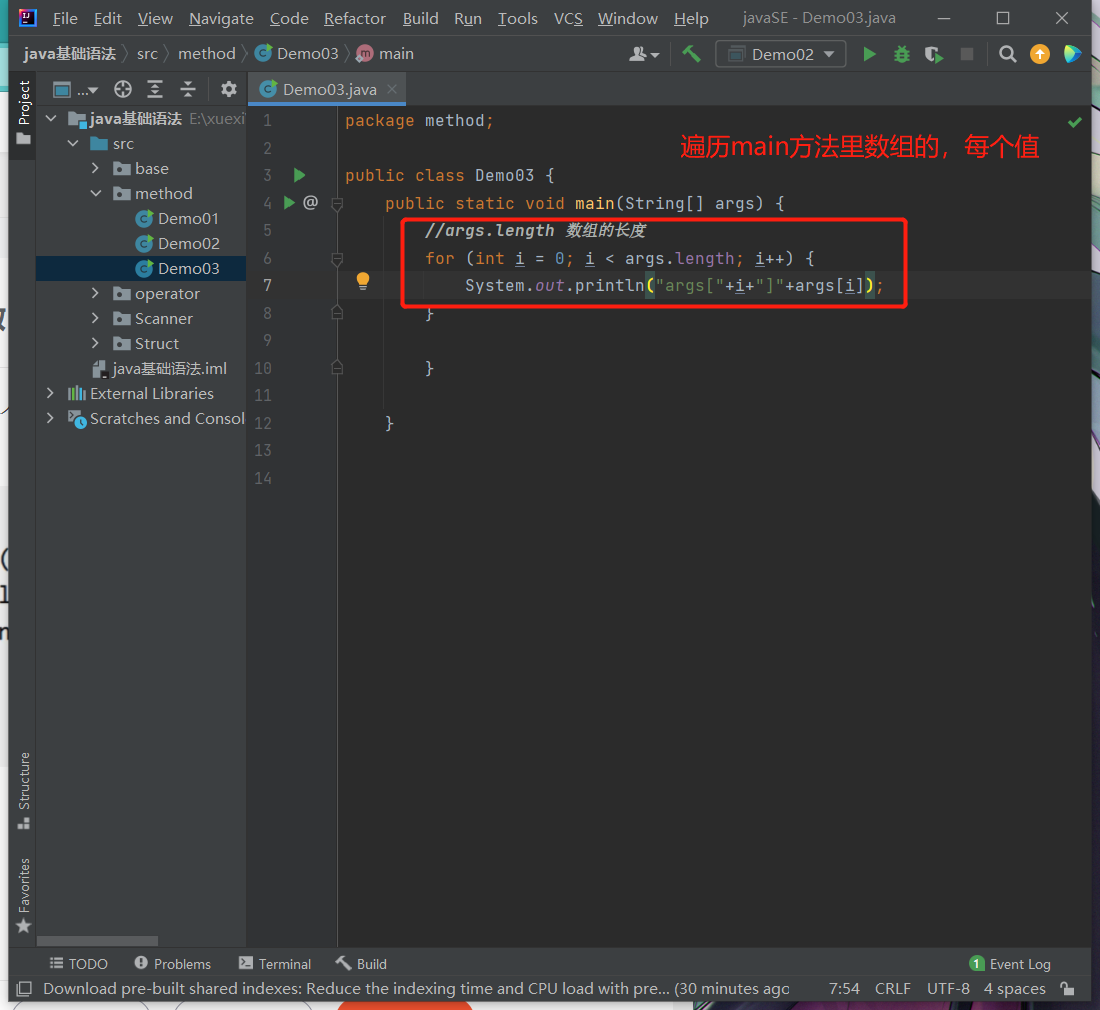
Task: Click the Project panel horizontal scrollbar
Action: (x=98, y=941)
